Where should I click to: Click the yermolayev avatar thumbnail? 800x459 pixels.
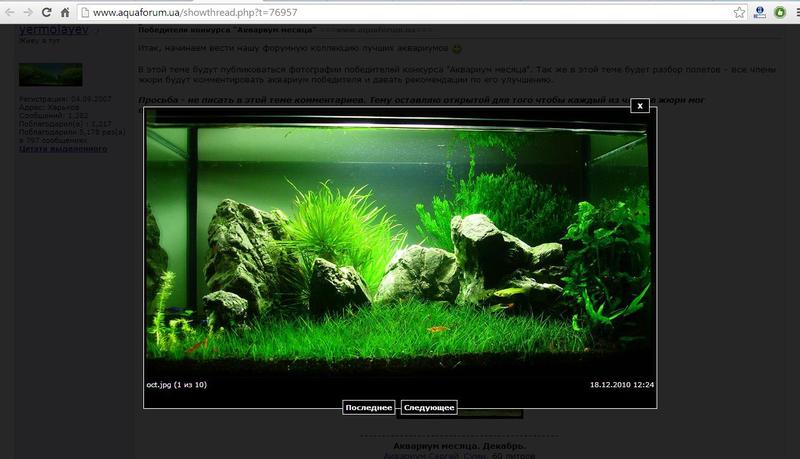coord(50,75)
